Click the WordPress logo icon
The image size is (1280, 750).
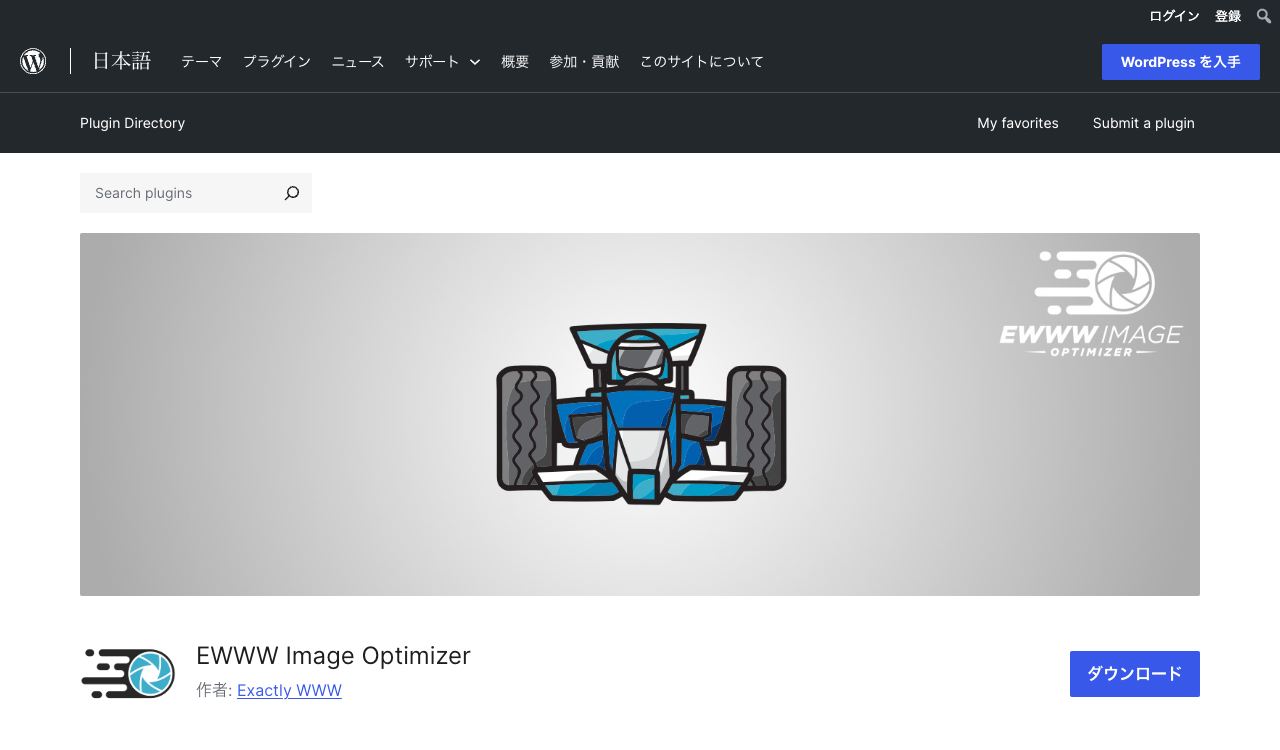click(33, 61)
